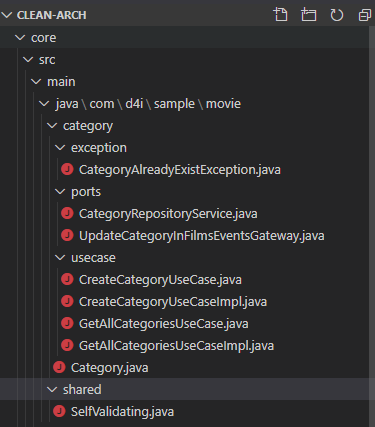Open UpdateCategoryInFilmsEventsGateway.java file

pos(202,236)
